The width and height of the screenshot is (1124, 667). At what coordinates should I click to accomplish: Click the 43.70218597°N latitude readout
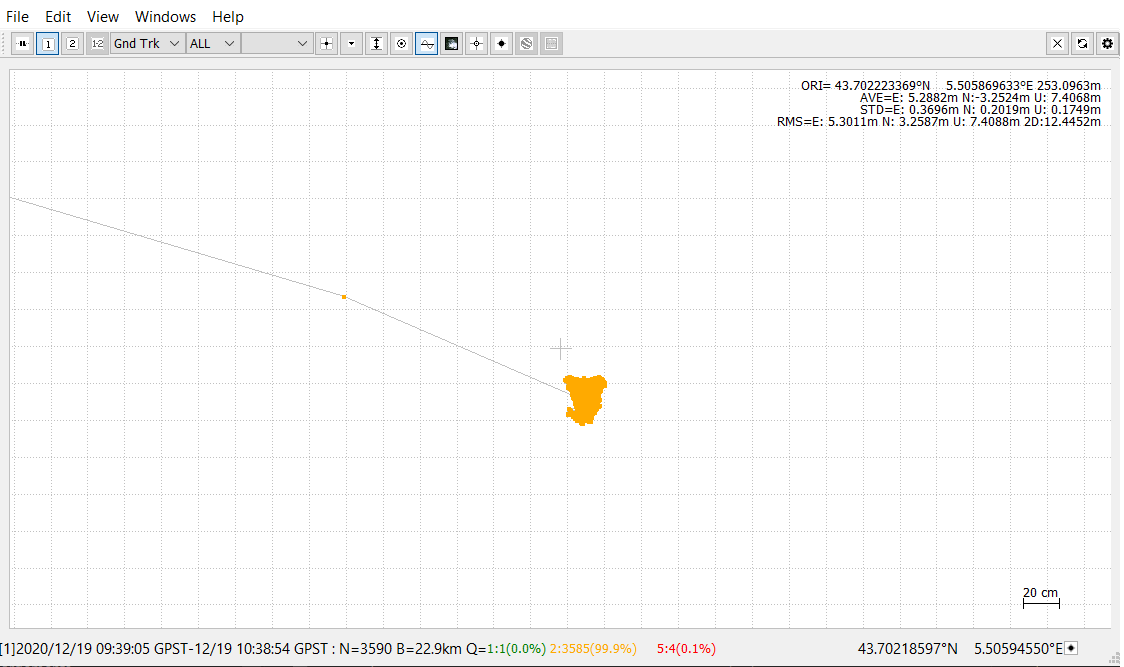tap(908, 649)
